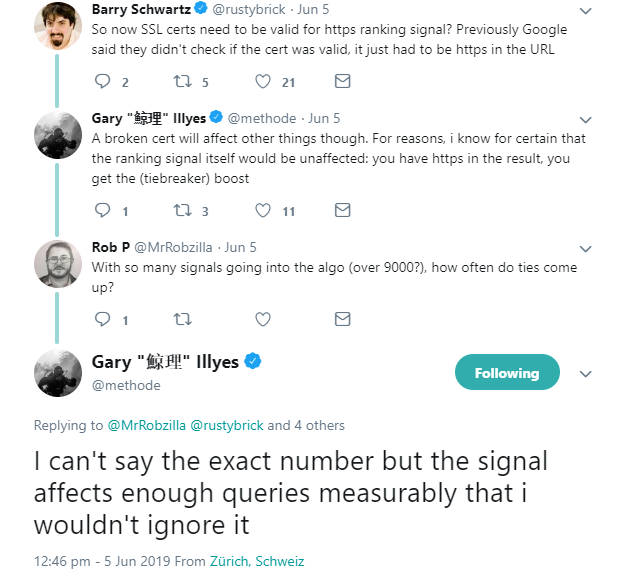Viewport: 624px width, 577px height.
Task: Retweet Gary's broken cert tweet
Action: (x=183, y=211)
